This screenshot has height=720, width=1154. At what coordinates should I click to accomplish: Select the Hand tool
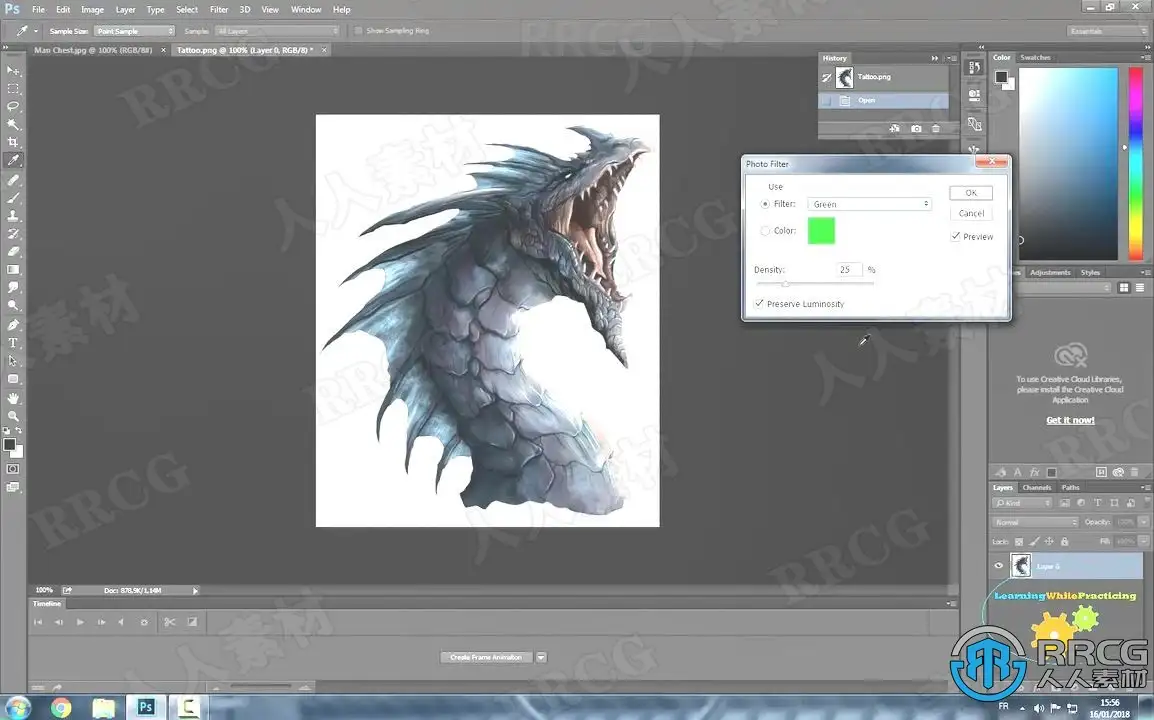coord(13,398)
